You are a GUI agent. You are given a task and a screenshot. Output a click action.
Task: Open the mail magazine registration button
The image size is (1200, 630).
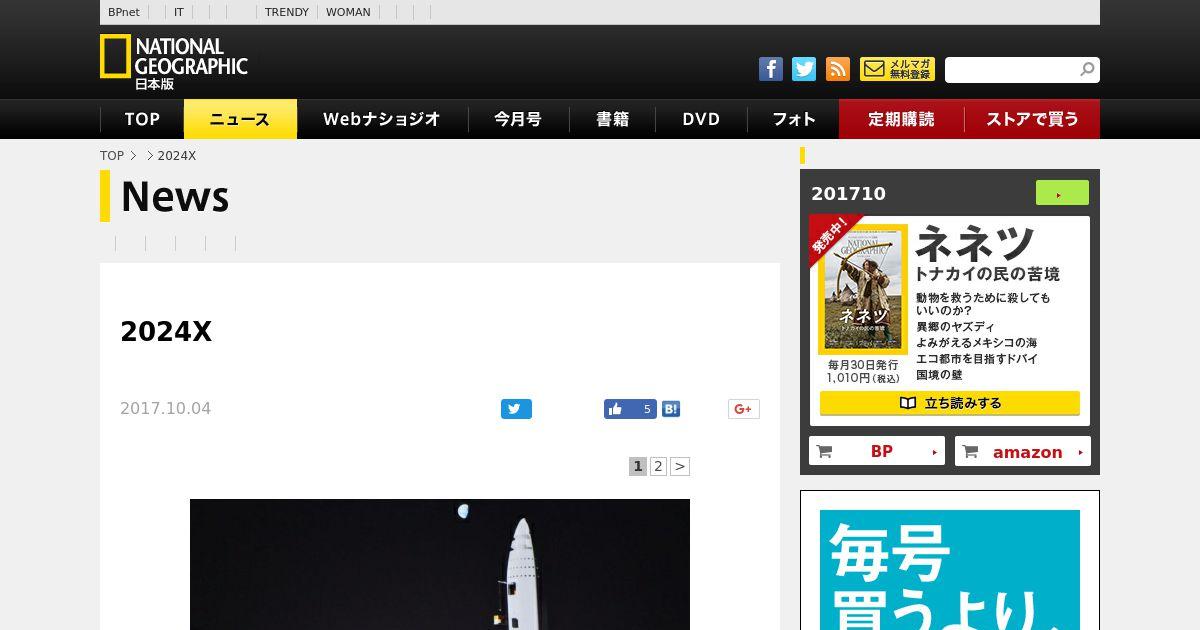(x=897, y=69)
